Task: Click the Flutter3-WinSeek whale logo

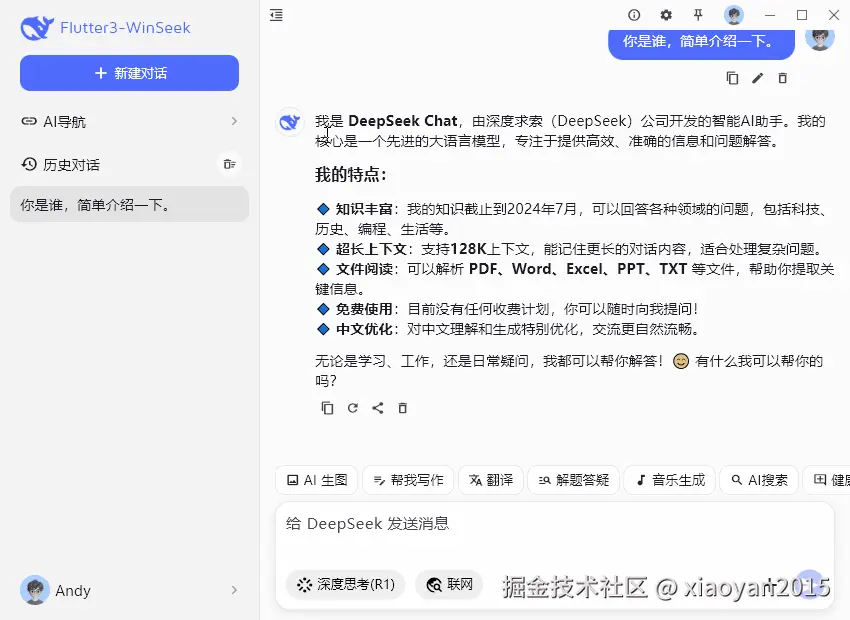Action: [x=37, y=28]
